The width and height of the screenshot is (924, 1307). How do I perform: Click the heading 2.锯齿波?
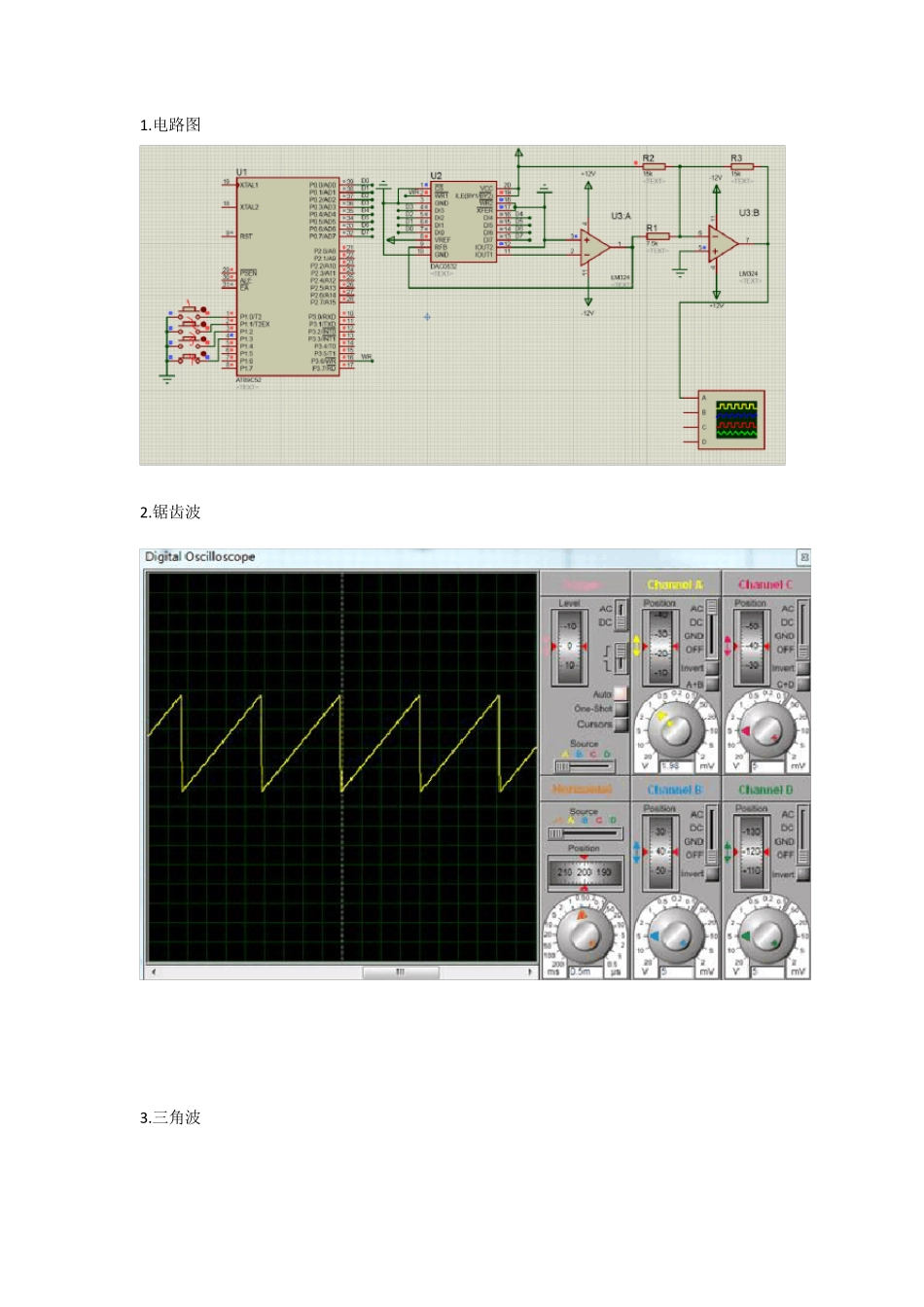pyautogui.click(x=170, y=512)
